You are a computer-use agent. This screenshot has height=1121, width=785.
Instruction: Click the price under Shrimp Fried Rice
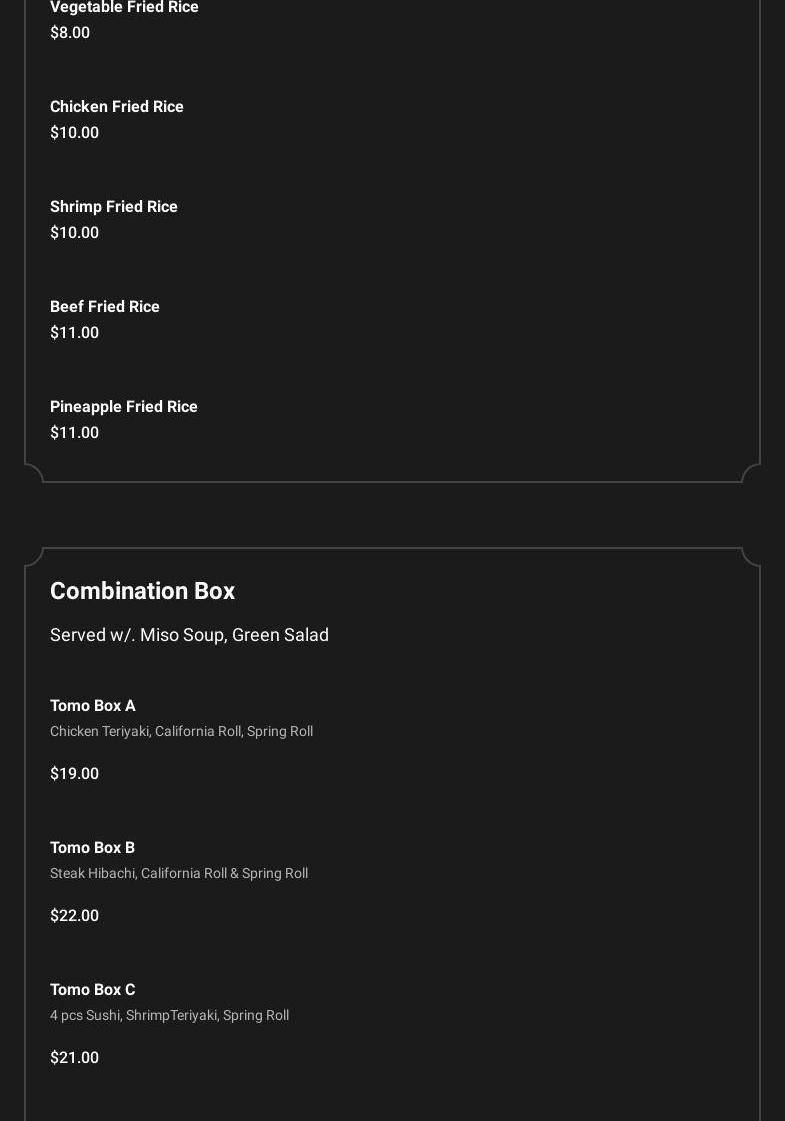74,233
